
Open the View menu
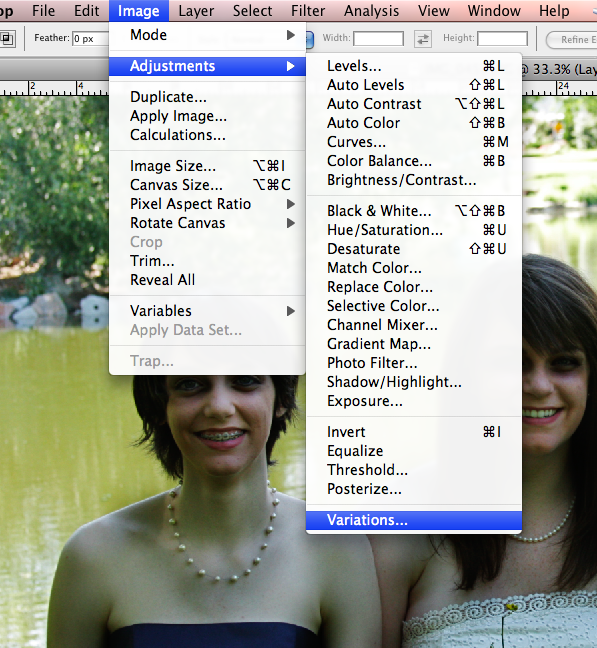pos(433,11)
